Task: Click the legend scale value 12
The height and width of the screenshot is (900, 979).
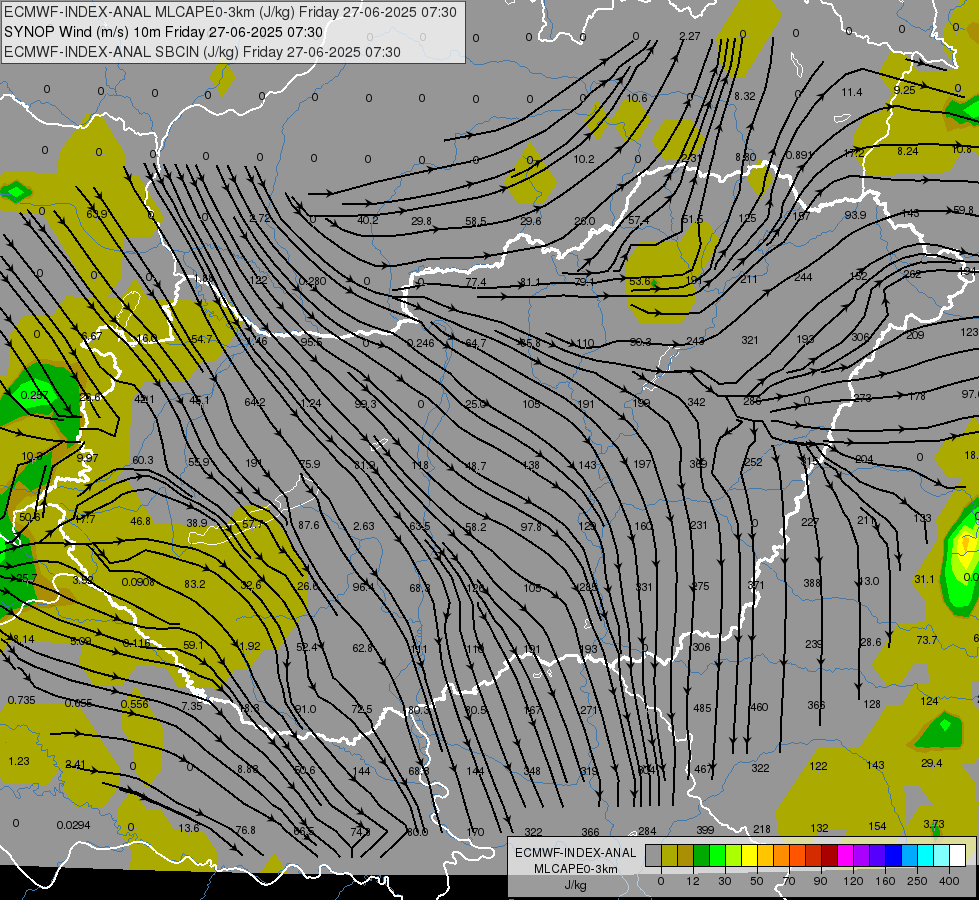Action: (692, 881)
